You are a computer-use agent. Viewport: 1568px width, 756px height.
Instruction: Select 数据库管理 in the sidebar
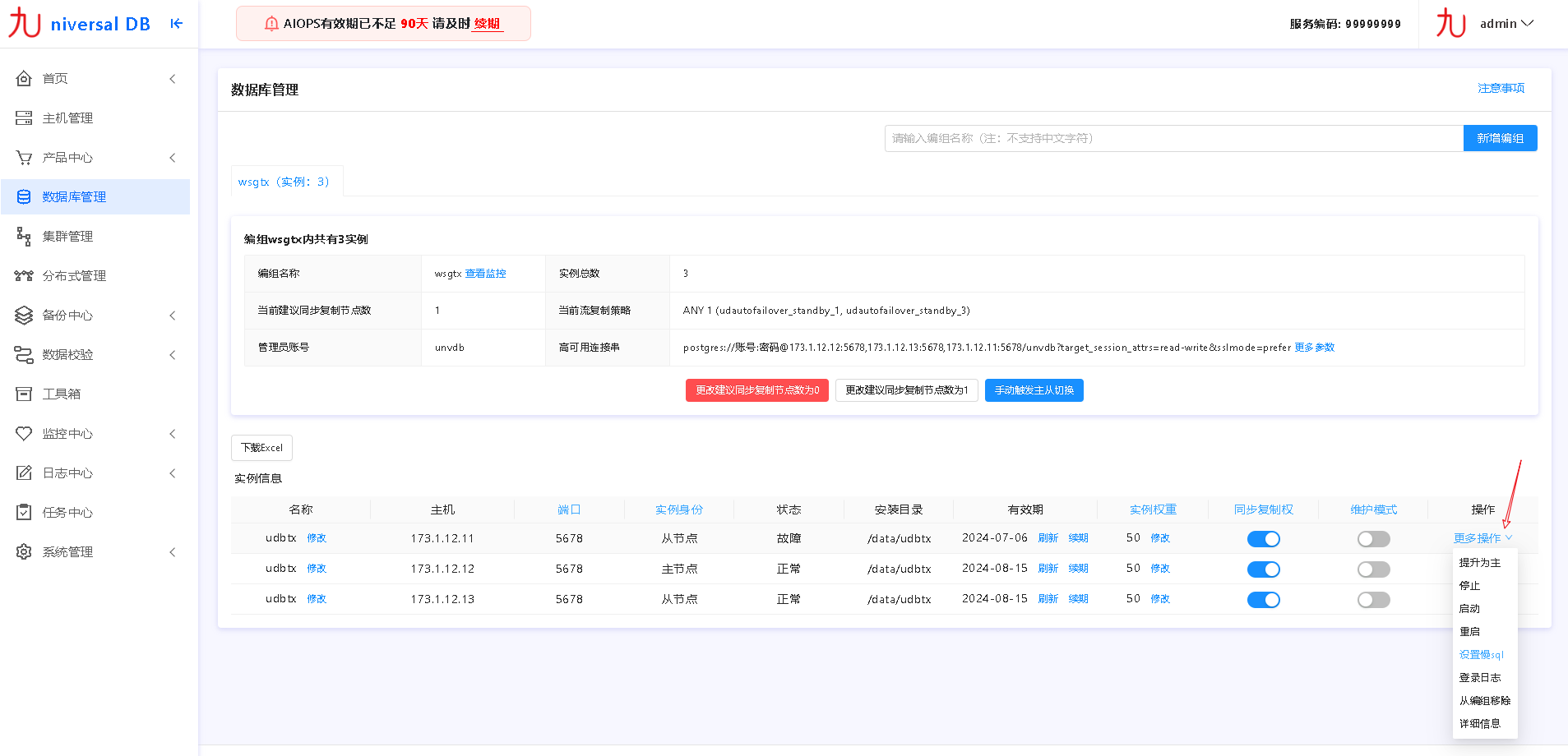73,196
